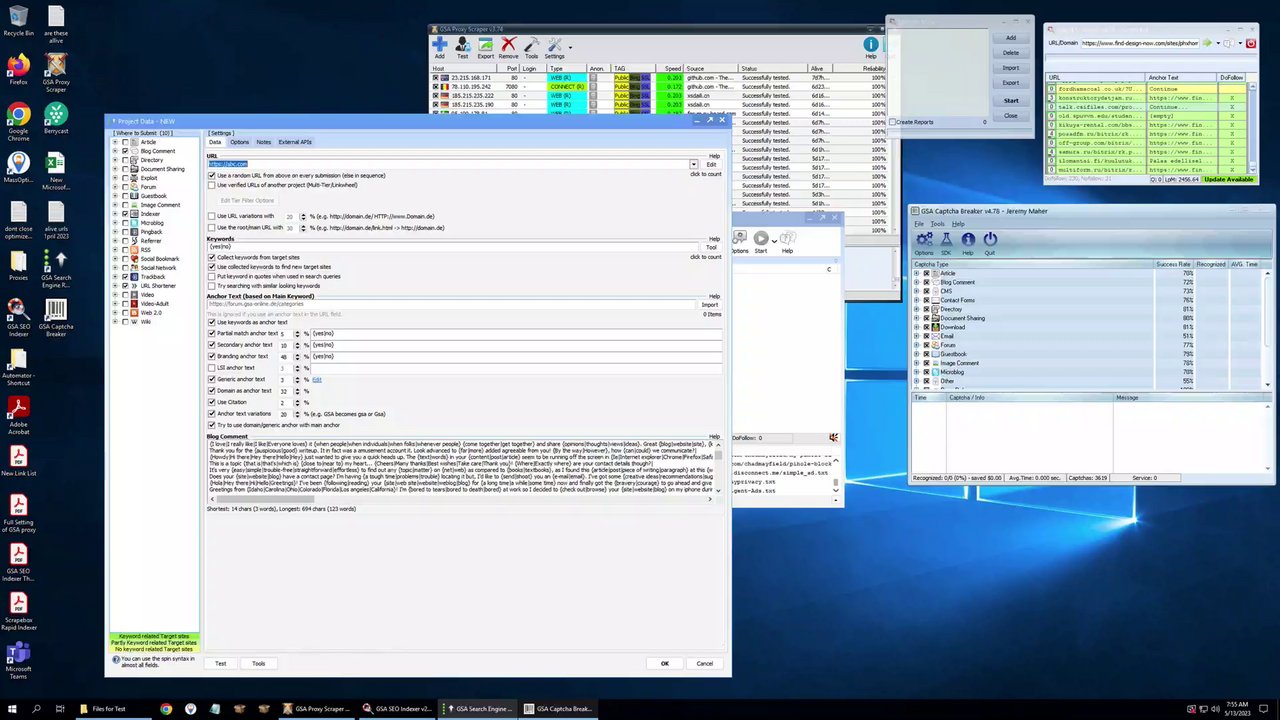Switch to Options tab in Project Data

[x=239, y=142]
